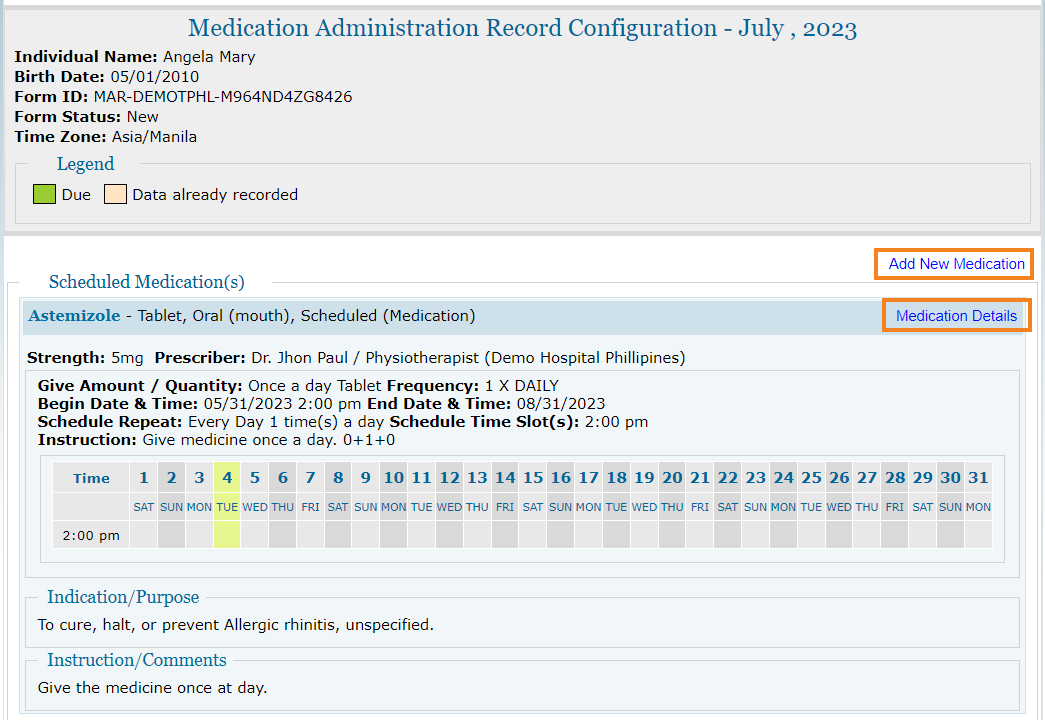Select day 18 column header
Screen dimensions: 1045x720
click(x=616, y=477)
